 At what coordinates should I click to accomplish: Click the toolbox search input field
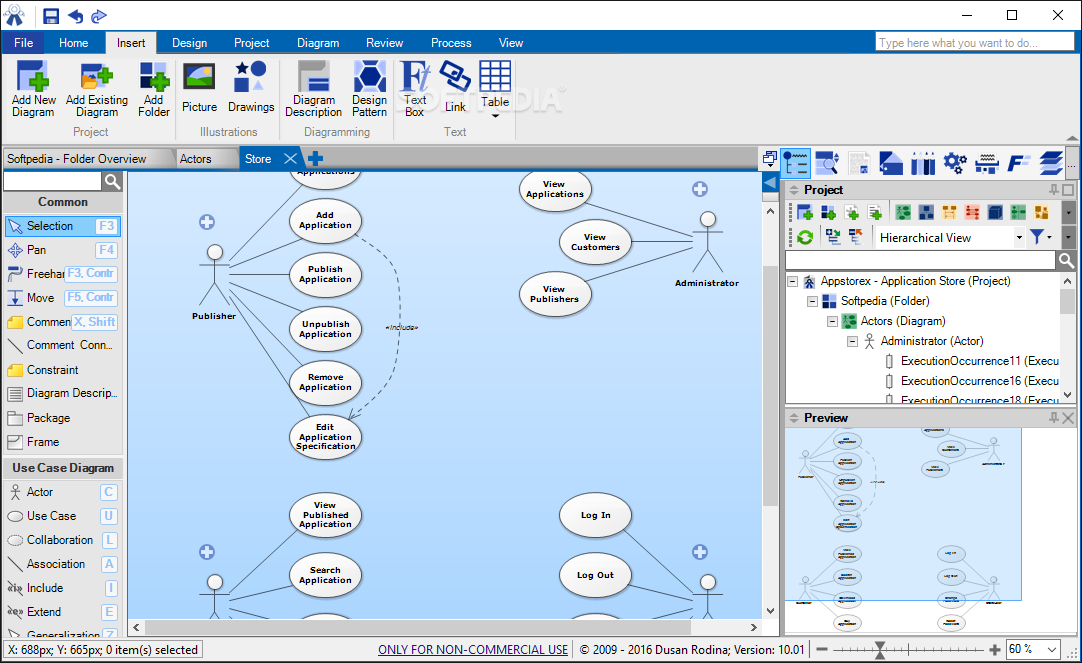coord(52,181)
